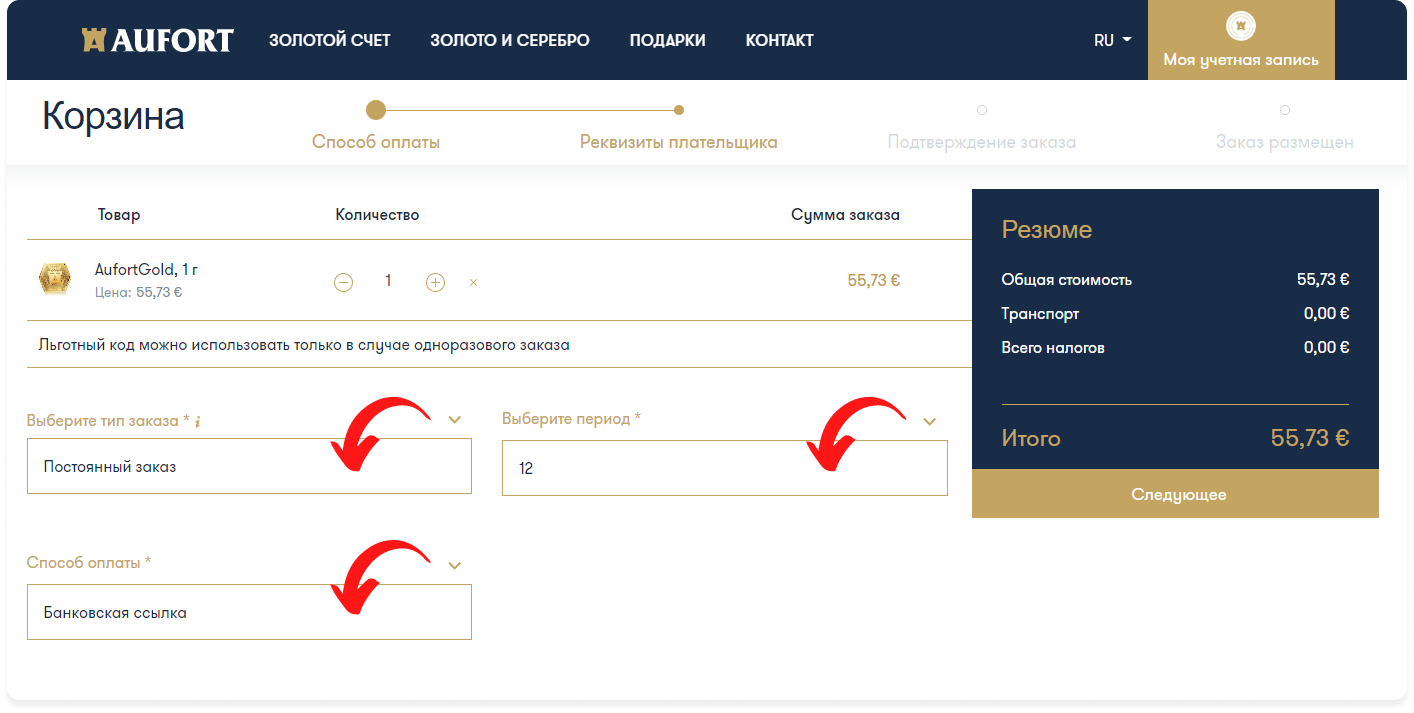Screen dimensions: 1414x713
Task: Open the Золото и серебро menu item
Action: click(509, 41)
